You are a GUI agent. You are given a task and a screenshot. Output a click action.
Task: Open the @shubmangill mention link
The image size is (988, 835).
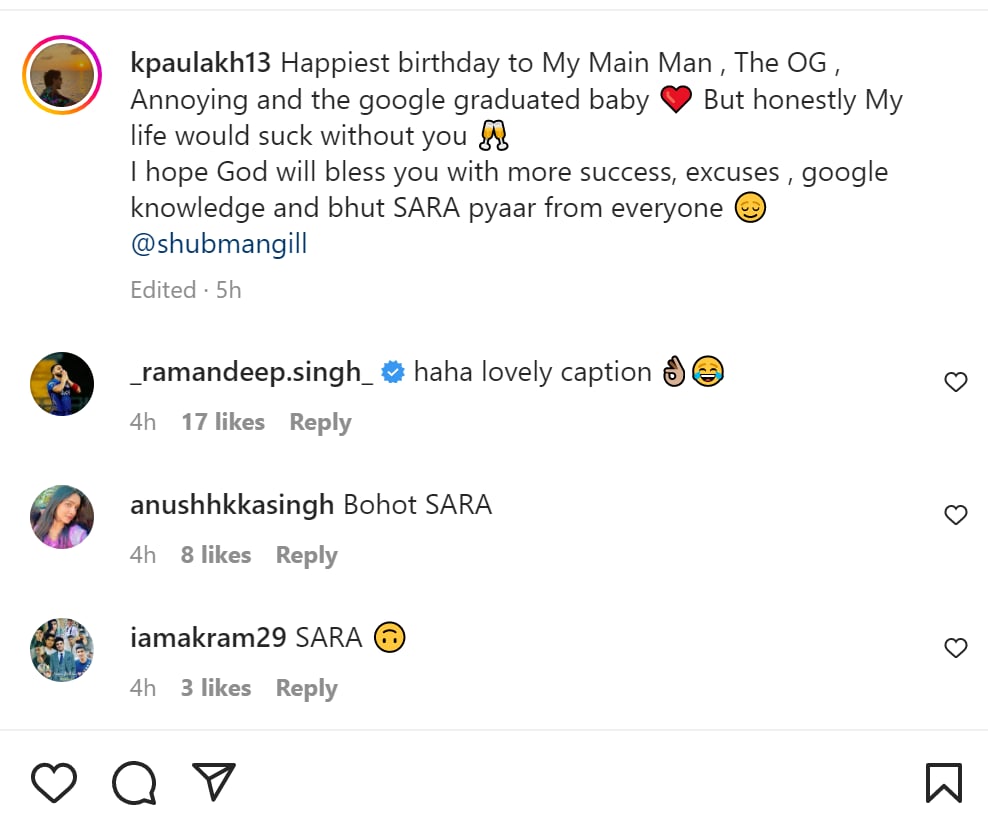[218, 244]
